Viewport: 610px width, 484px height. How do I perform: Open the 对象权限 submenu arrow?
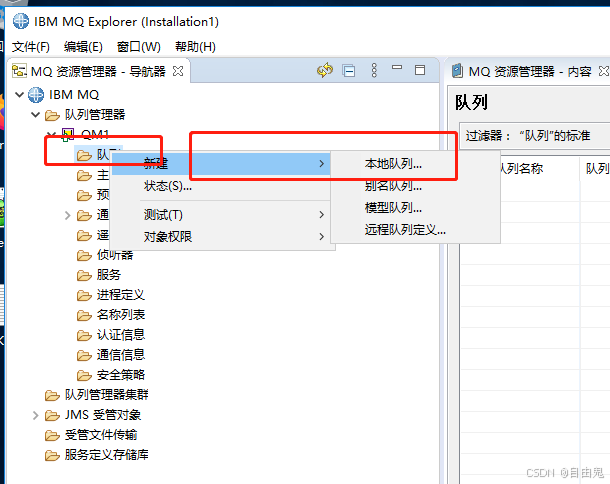pos(321,236)
